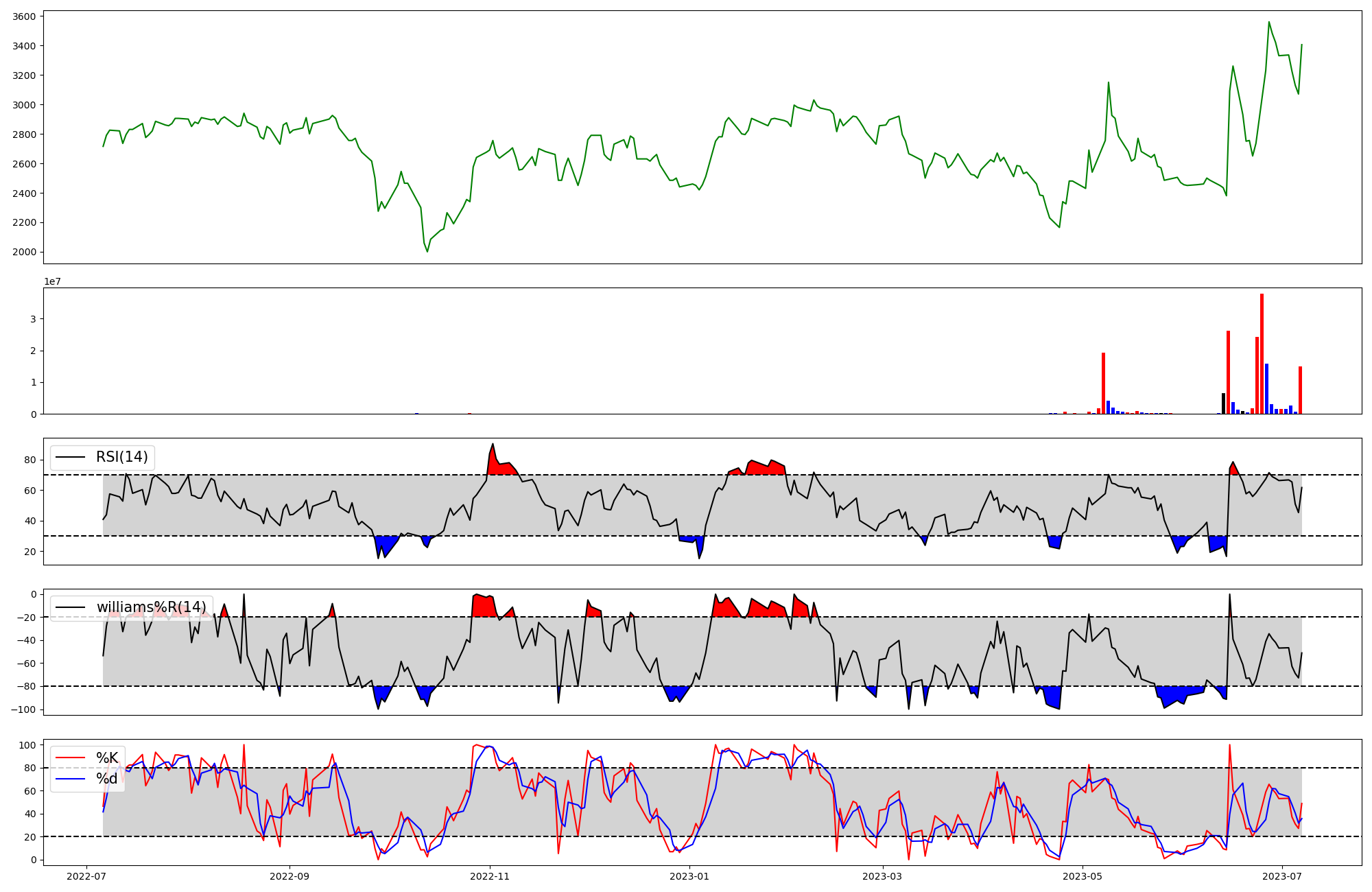Image resolution: width=1372 pixels, height=892 pixels.
Task: Click the 2023-01 x-axis date label
Action: tap(689, 876)
